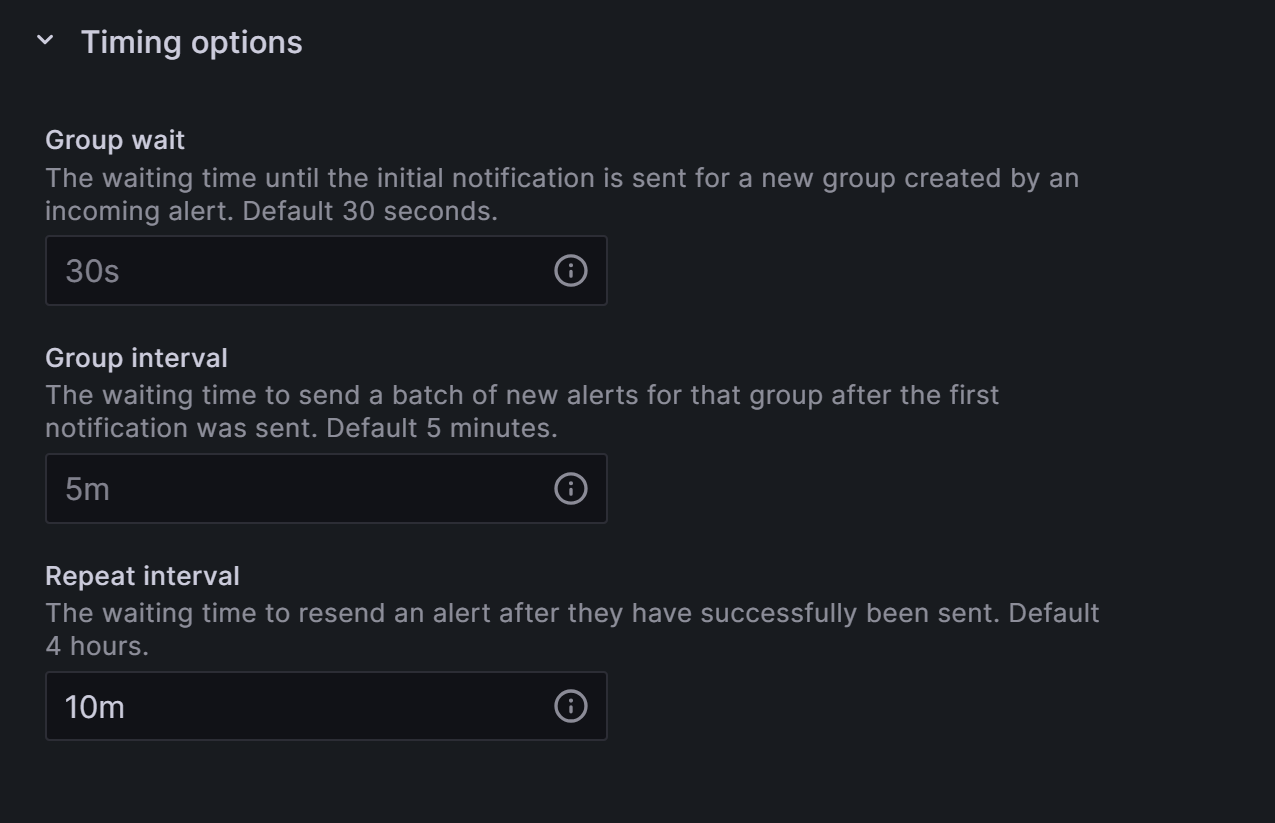Click the 30s placeholder text
Image resolution: width=1275 pixels, height=823 pixels.
tap(92, 271)
